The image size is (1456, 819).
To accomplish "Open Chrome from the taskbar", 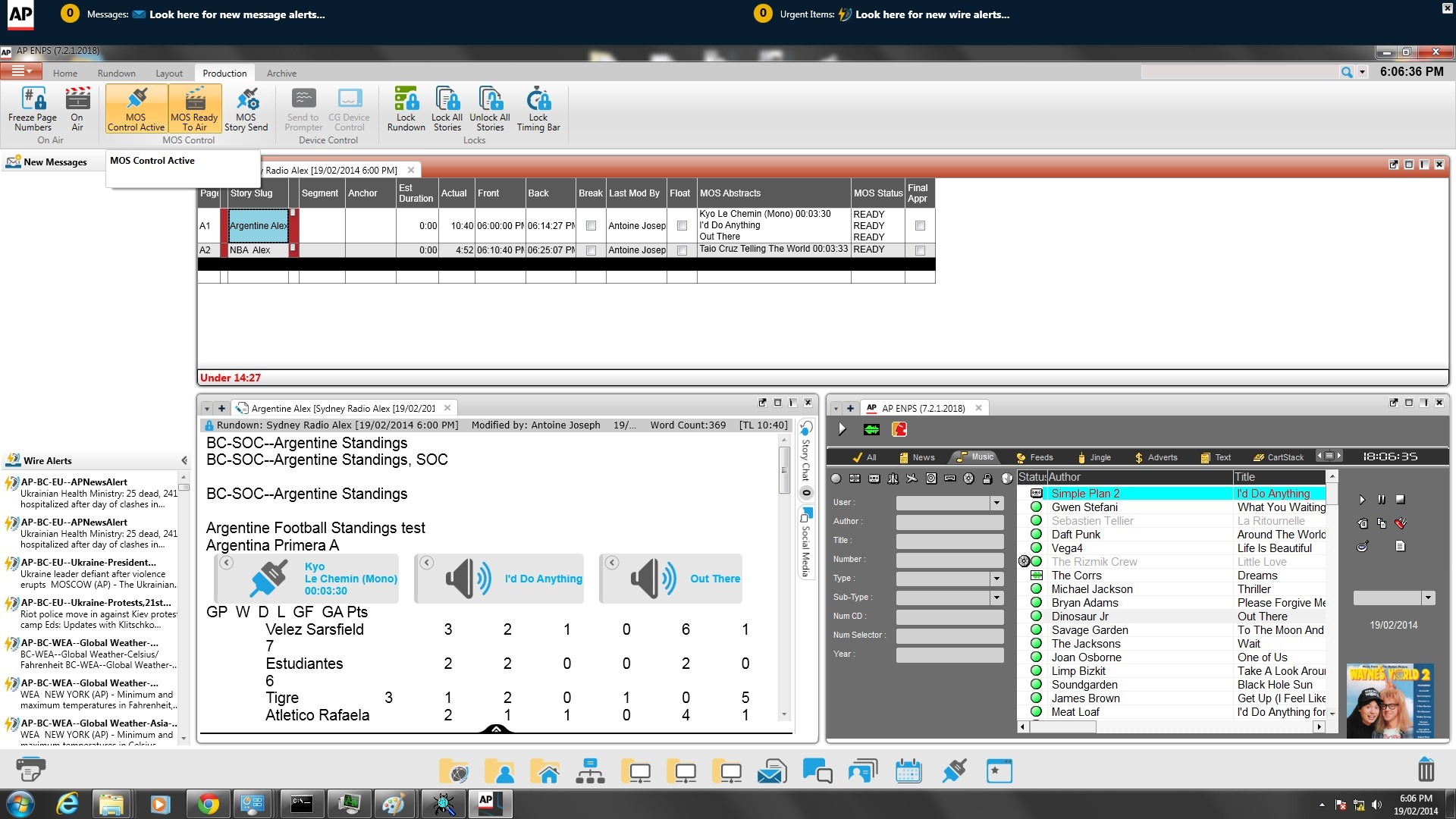I will coord(208,803).
